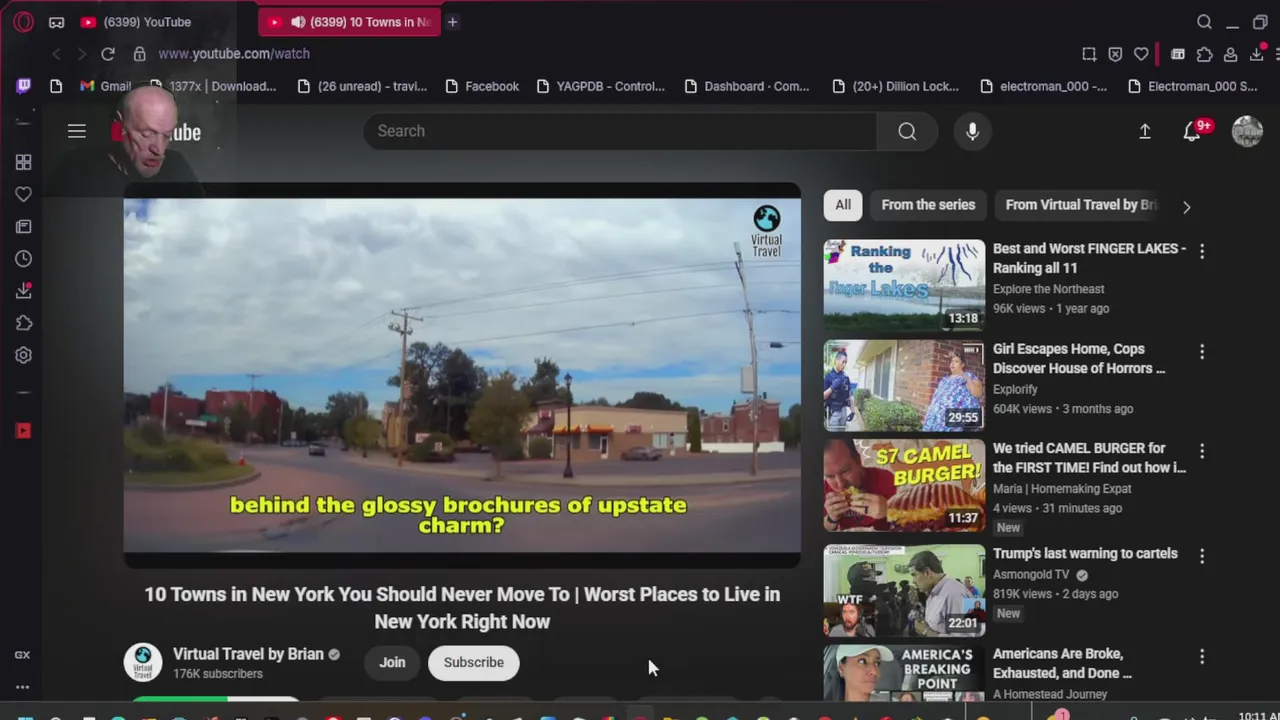Open GX Corner gamepad icon
The width and height of the screenshot is (1280, 720).
pos(57,22)
